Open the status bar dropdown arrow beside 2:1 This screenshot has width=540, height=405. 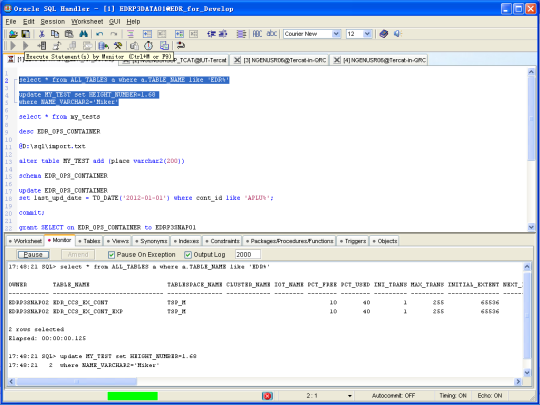pyautogui.click(x=350, y=396)
